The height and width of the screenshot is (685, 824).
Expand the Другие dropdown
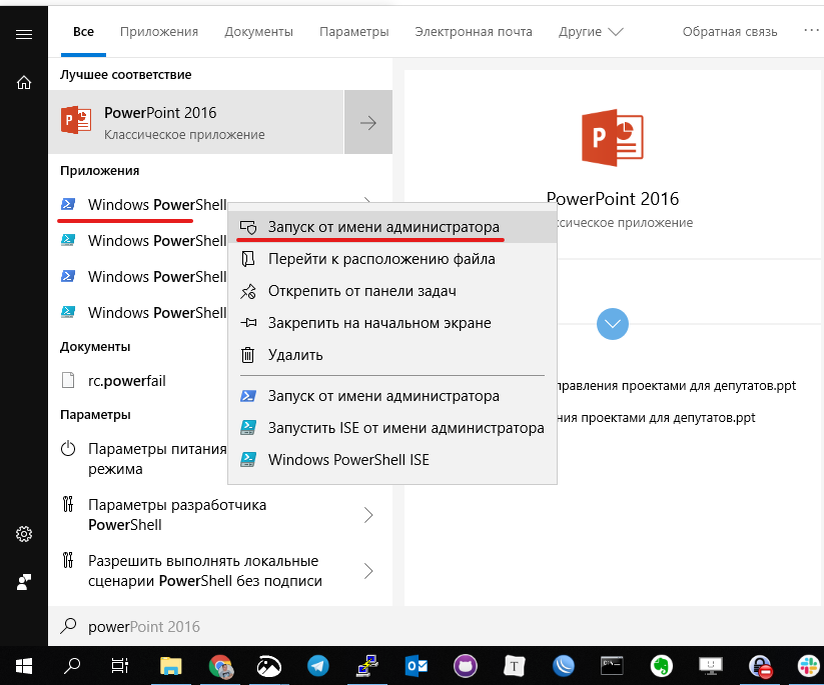coord(591,32)
